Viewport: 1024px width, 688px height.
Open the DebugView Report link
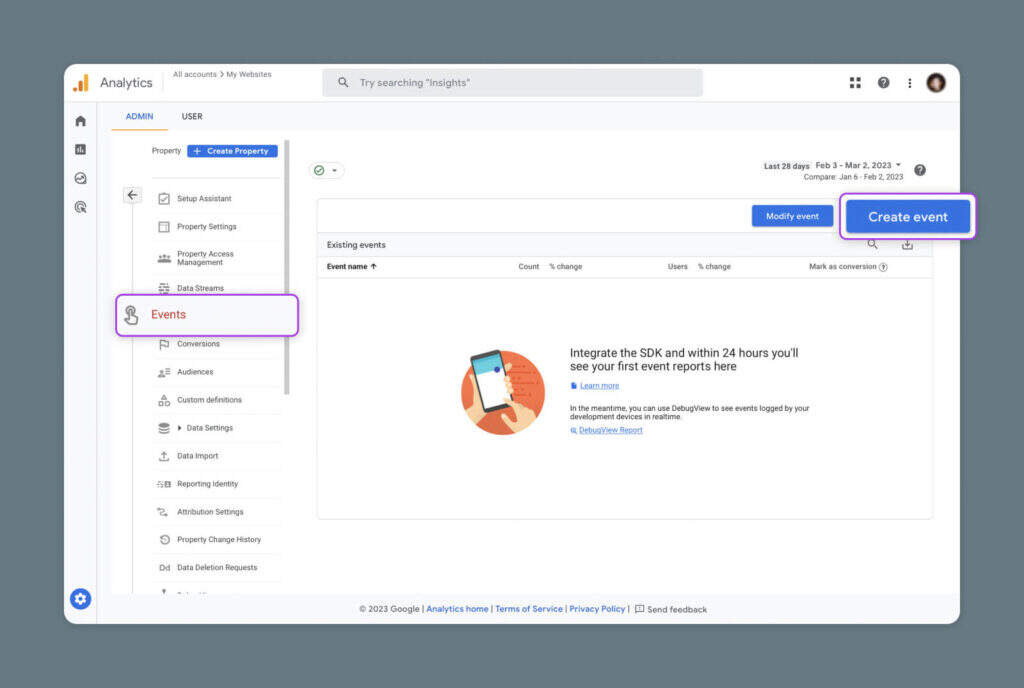pos(610,430)
